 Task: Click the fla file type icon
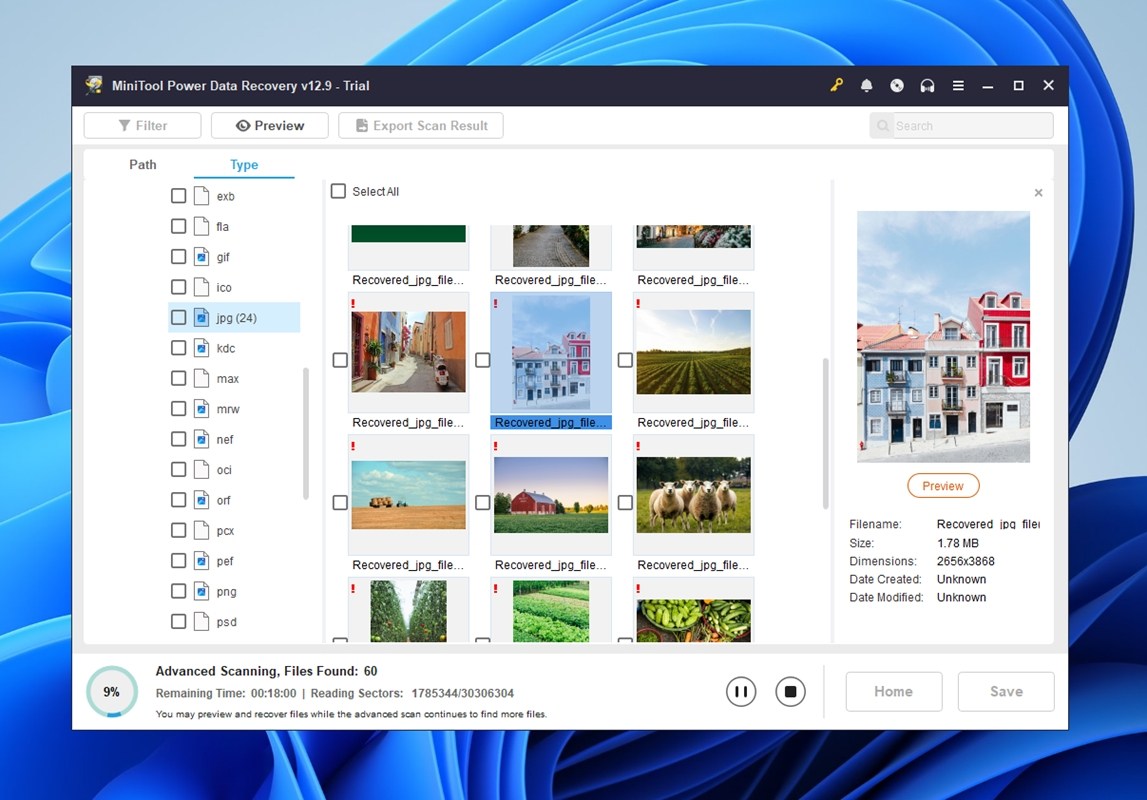(201, 227)
